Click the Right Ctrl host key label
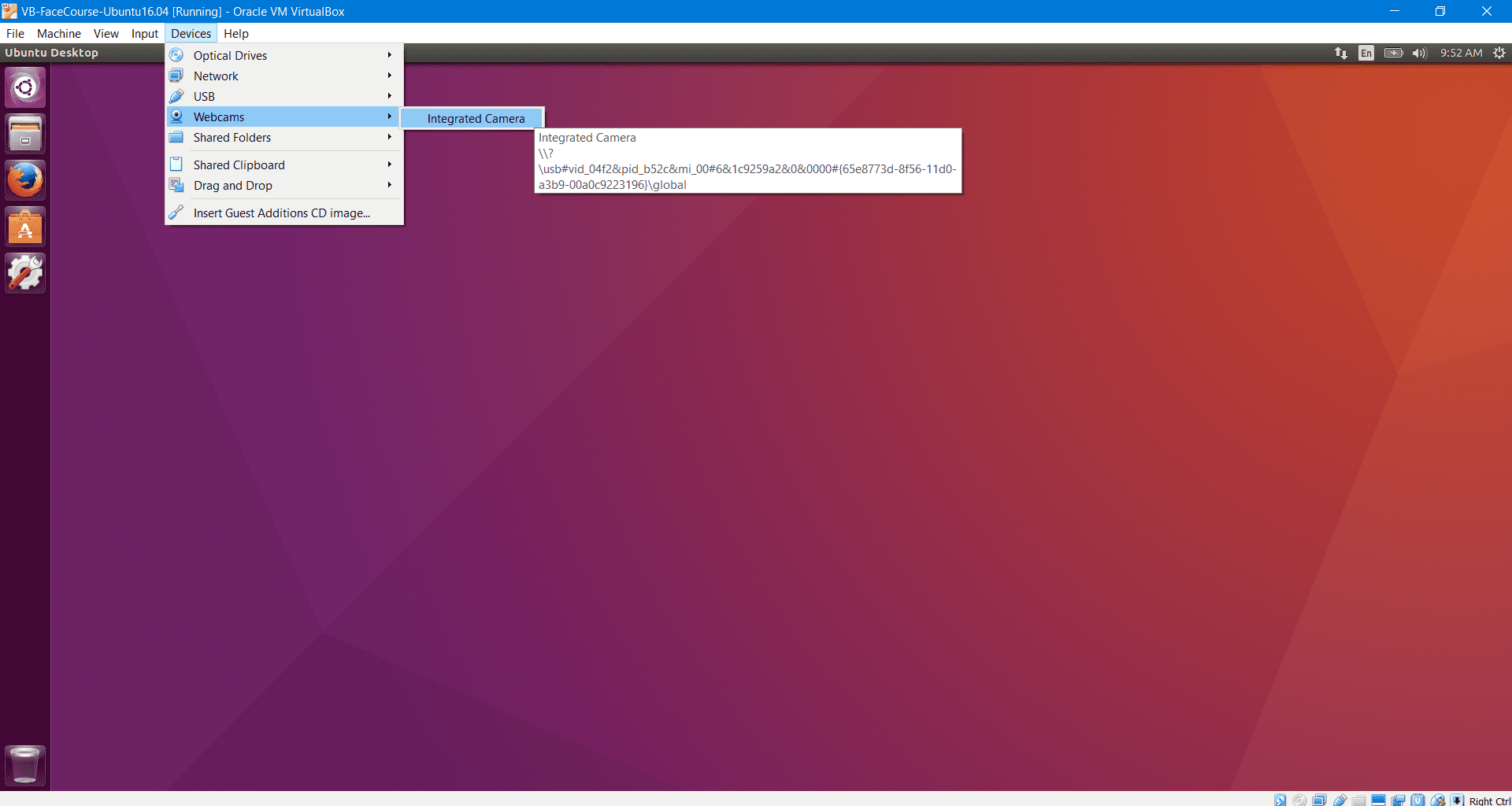The width and height of the screenshot is (1512, 806). pos(1490,800)
